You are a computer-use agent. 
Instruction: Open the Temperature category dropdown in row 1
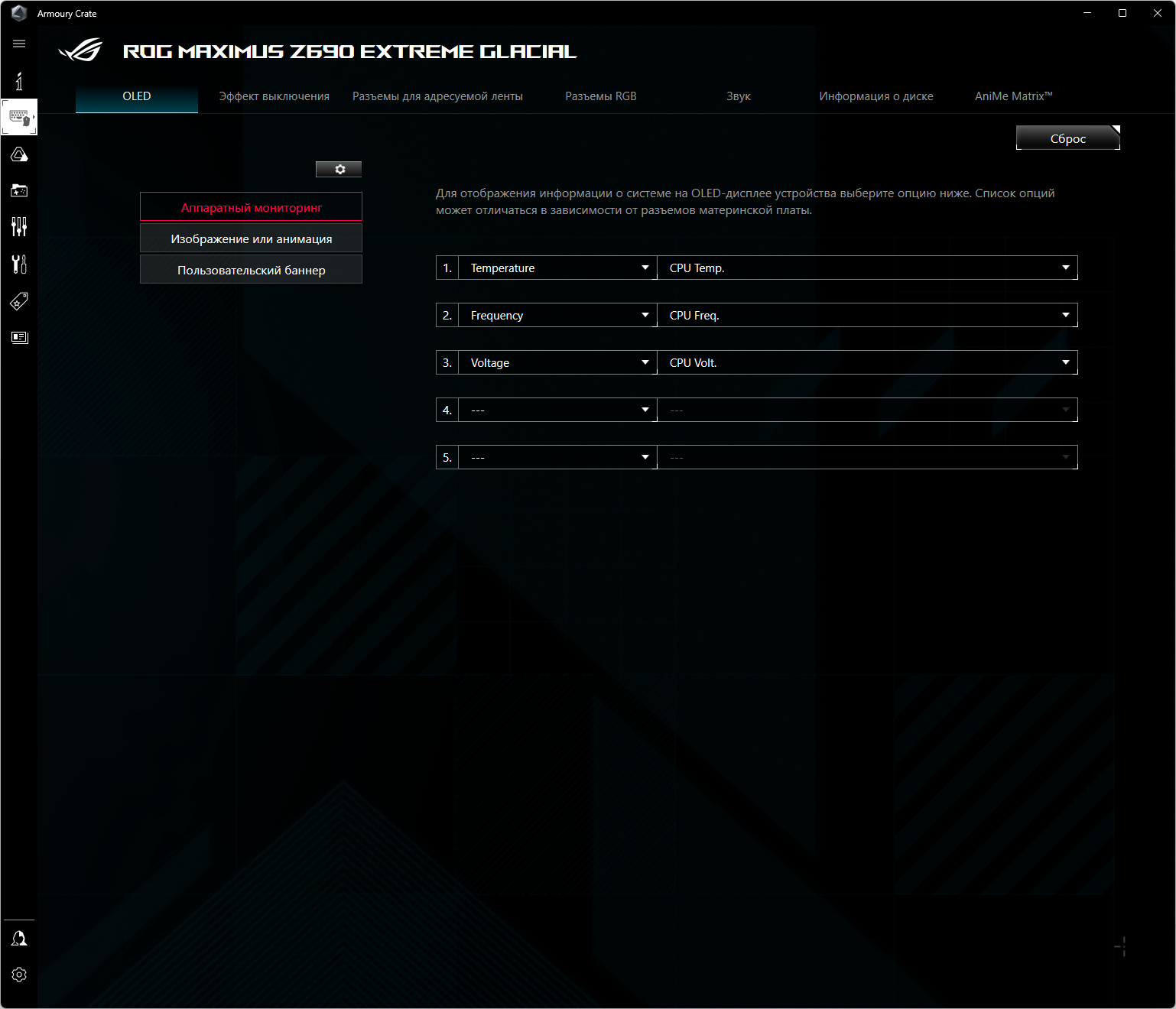coord(557,268)
